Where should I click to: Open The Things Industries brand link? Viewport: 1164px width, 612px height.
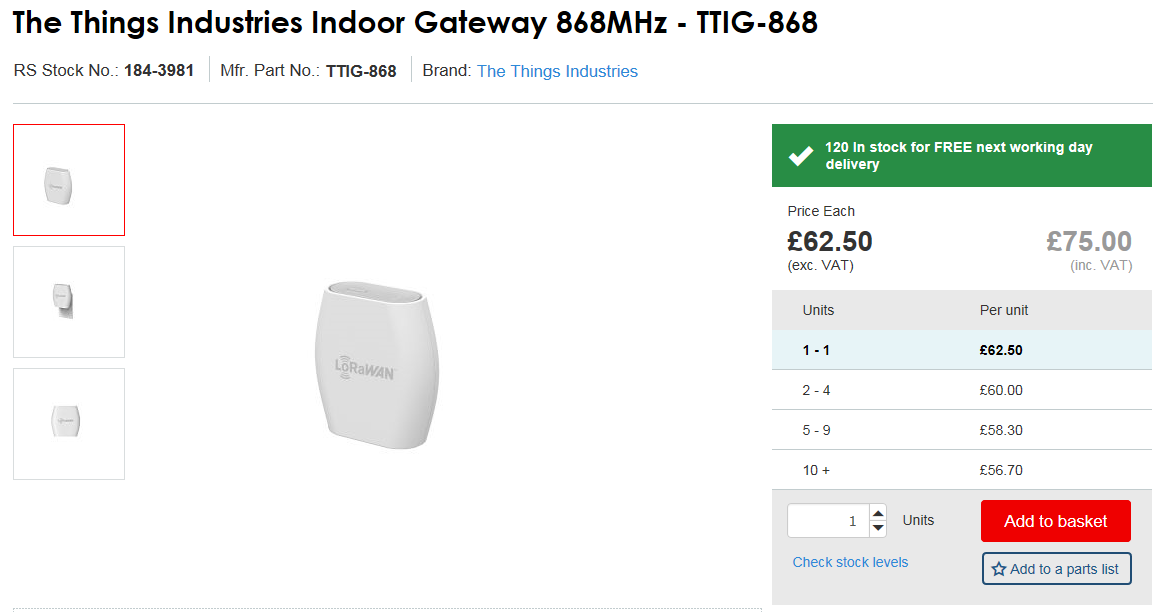tap(557, 71)
